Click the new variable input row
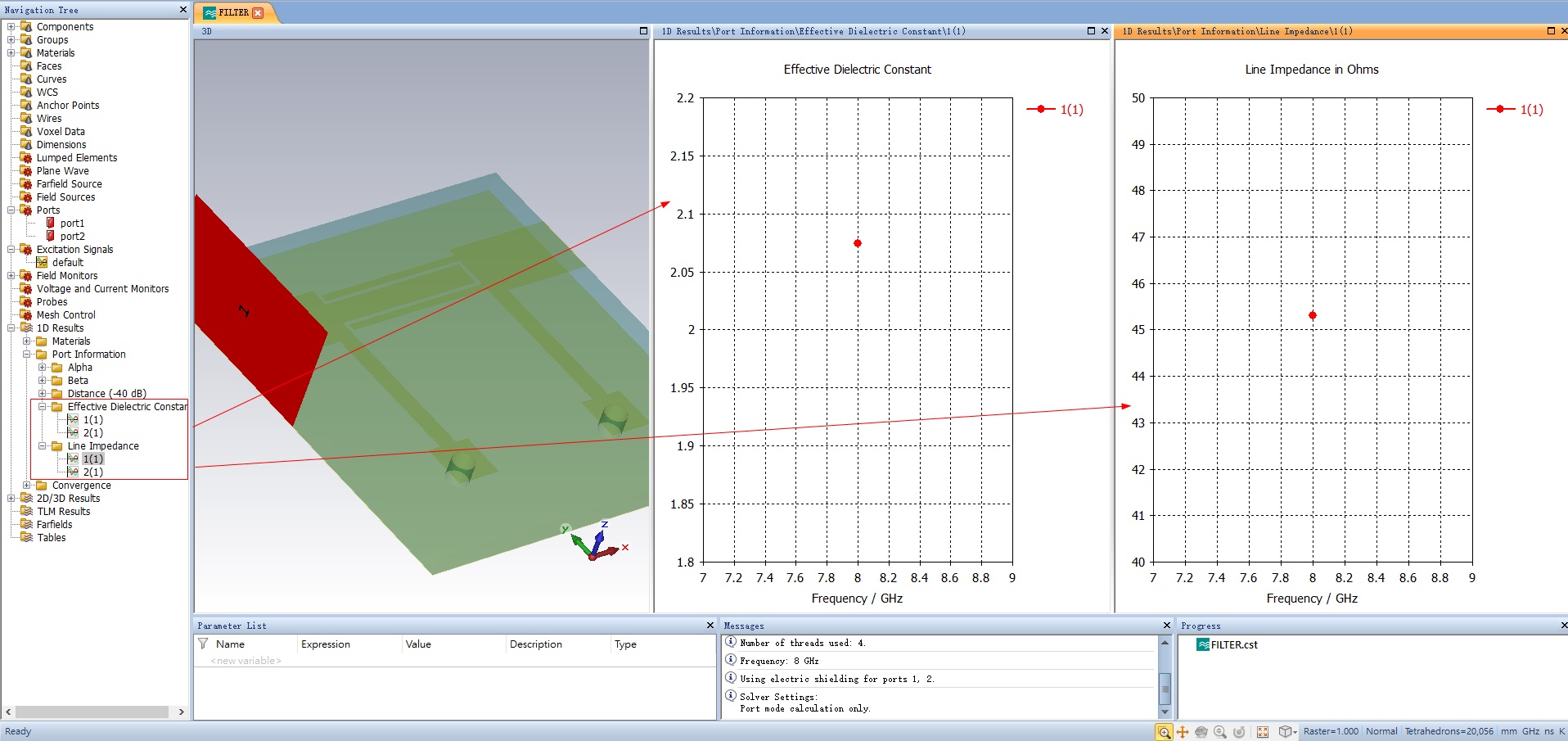The width and height of the screenshot is (1568, 741). (455, 661)
